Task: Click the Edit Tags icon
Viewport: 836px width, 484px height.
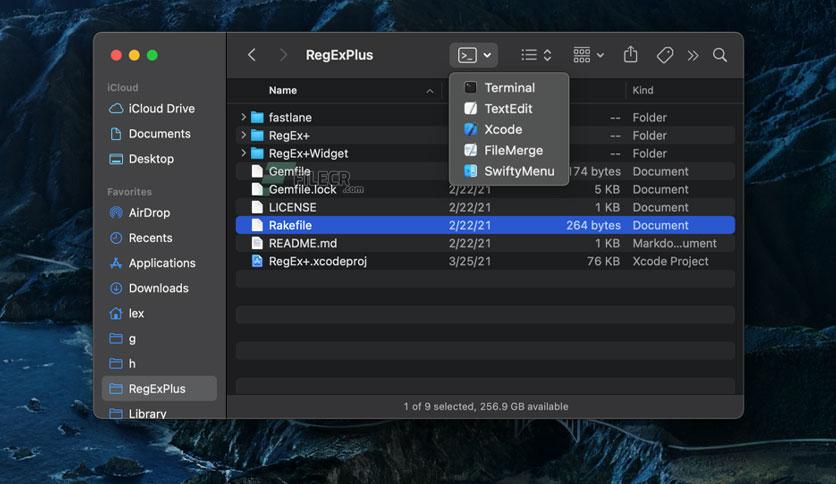Action: click(x=665, y=55)
